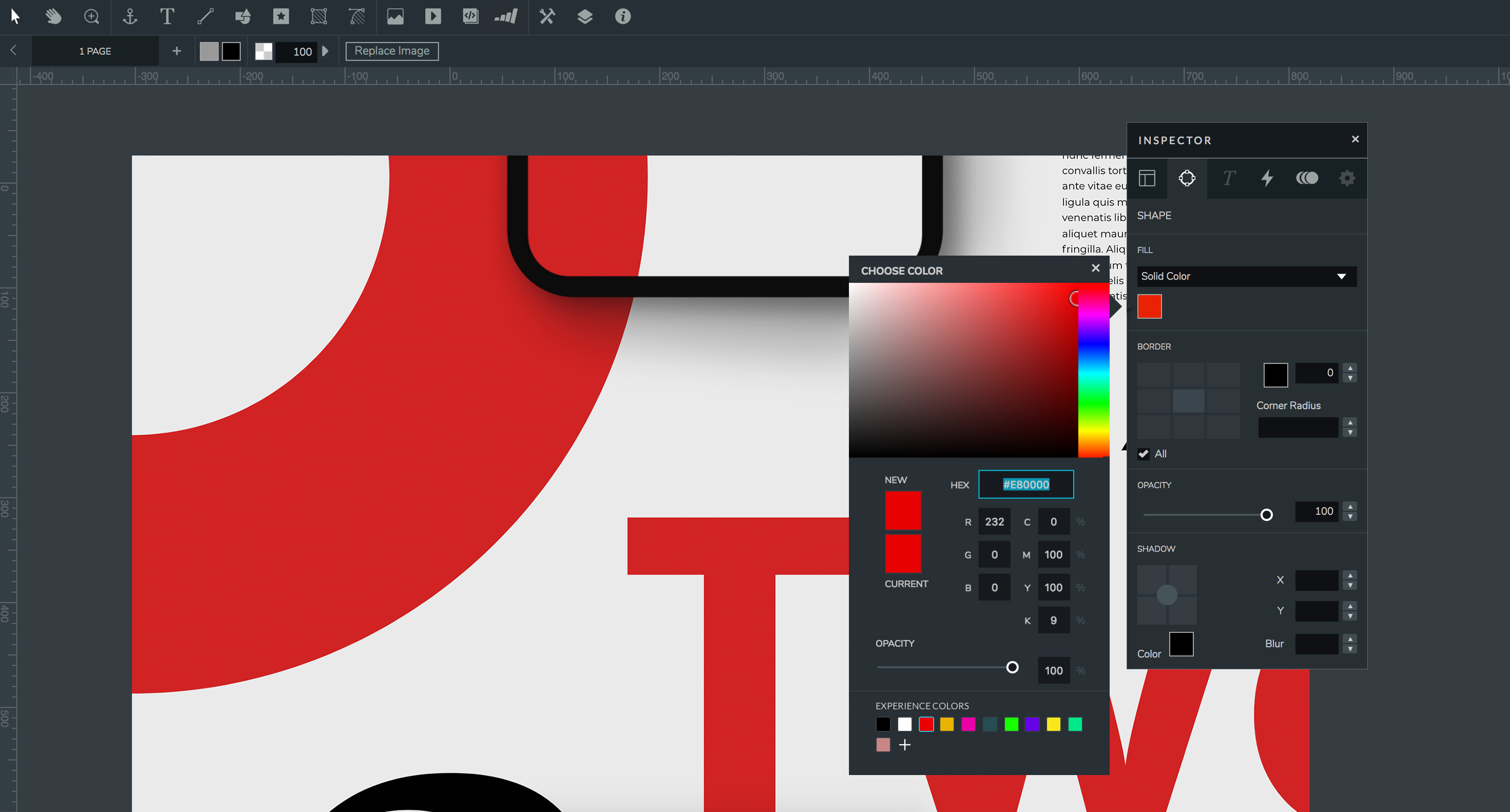Select the Text tool
Viewport: 1510px width, 812px height.
(x=167, y=16)
